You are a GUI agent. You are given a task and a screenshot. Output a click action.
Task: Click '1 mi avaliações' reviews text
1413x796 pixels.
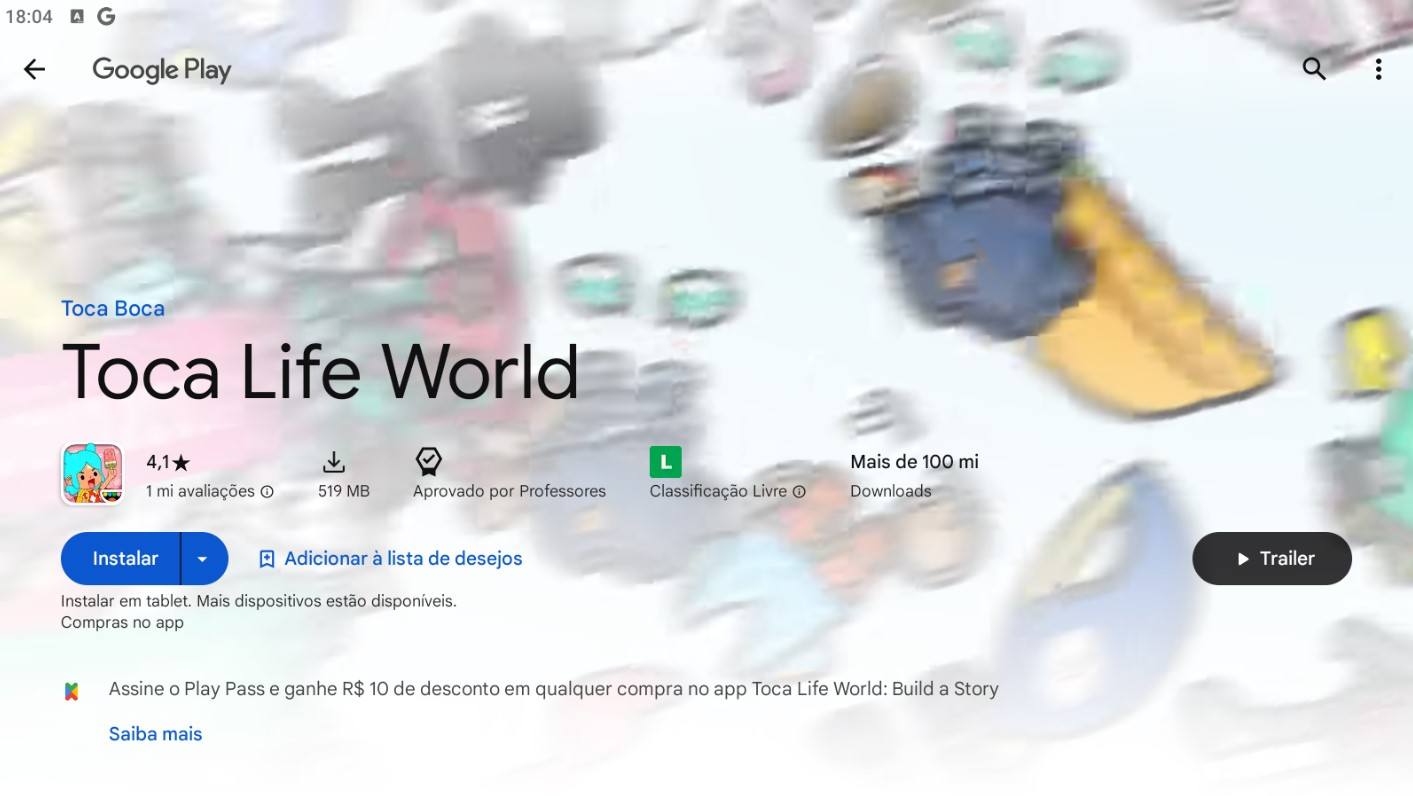(200, 491)
